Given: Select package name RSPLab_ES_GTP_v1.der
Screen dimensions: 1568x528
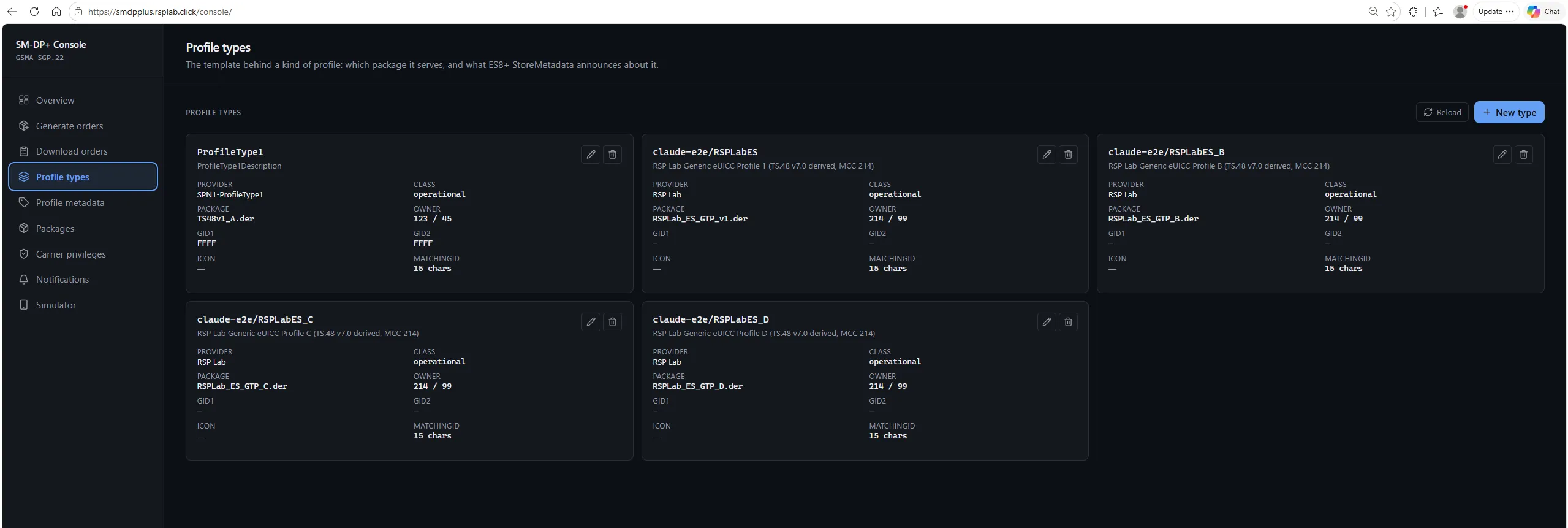Looking at the screenshot, I should point(700,219).
